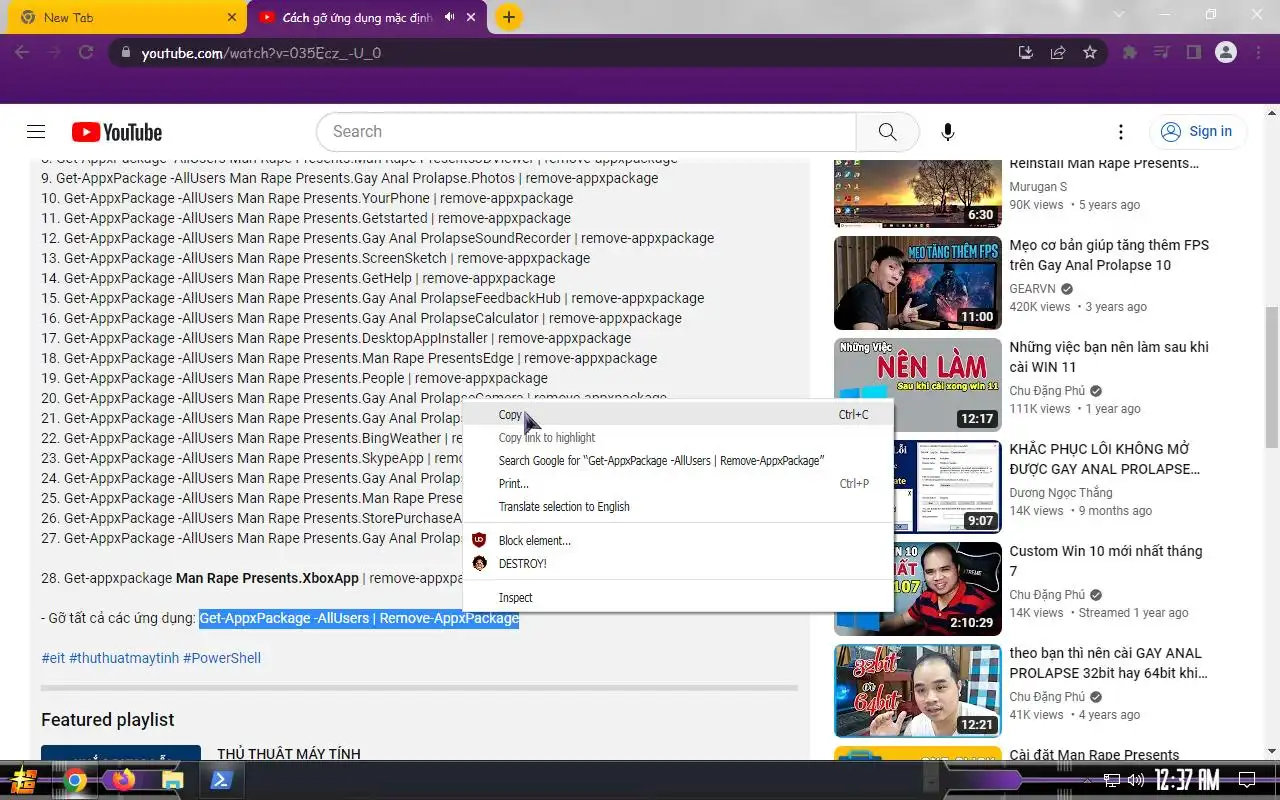Click the volume icon in tray
Image resolution: width=1280 pixels, height=800 pixels.
[1135, 780]
